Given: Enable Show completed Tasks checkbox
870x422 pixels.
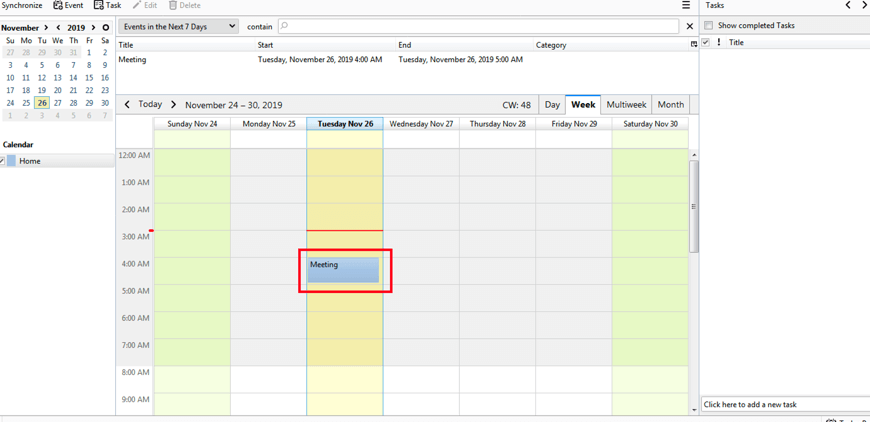Looking at the screenshot, I should (x=709, y=26).
